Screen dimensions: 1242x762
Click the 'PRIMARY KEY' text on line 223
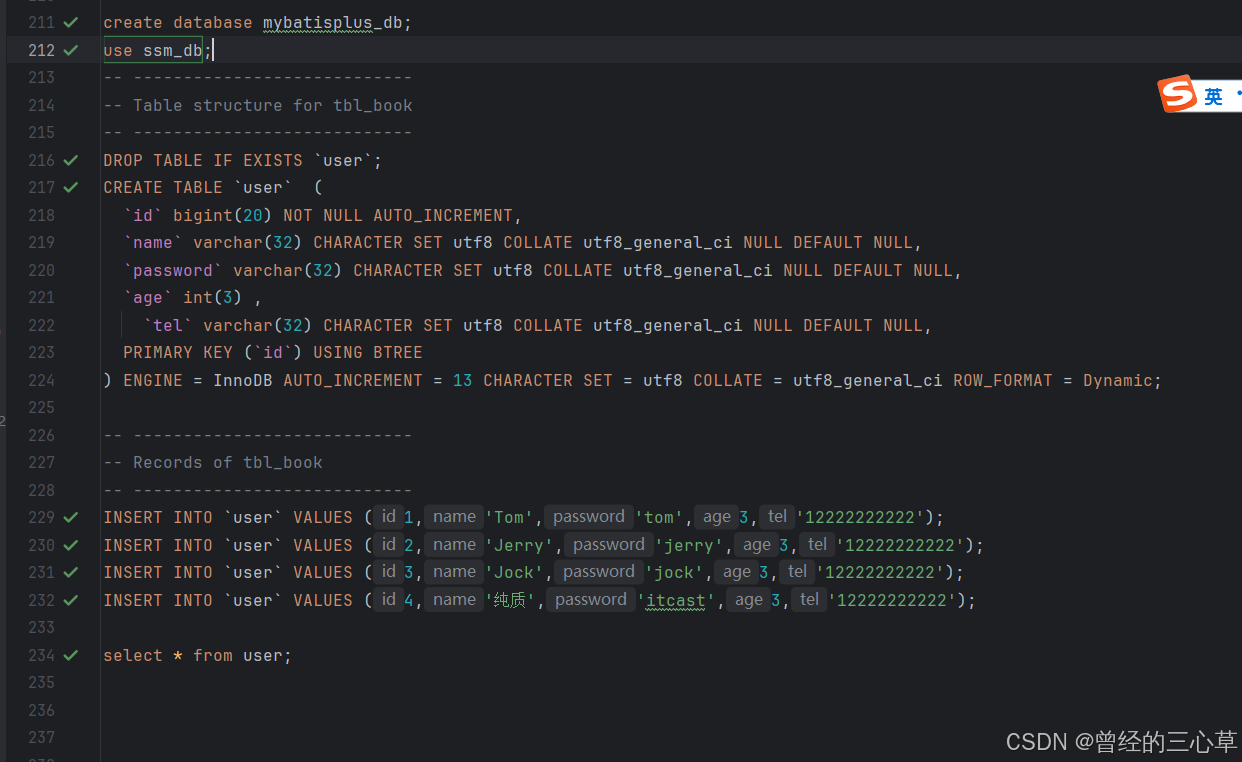178,352
